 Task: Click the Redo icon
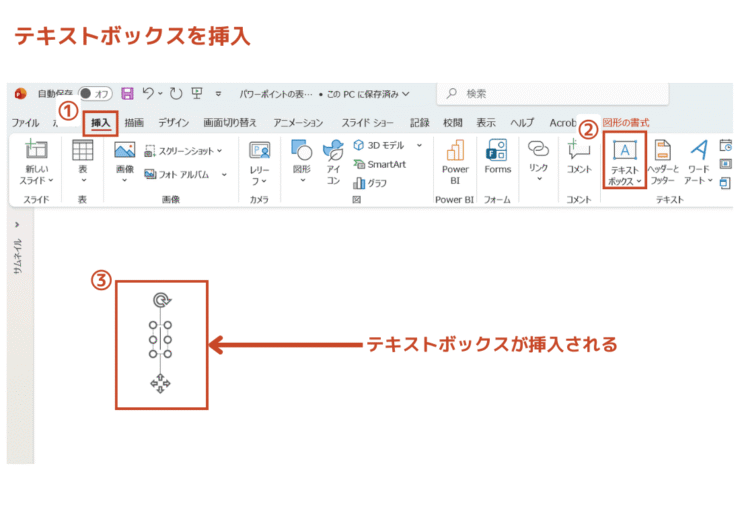coord(176,93)
